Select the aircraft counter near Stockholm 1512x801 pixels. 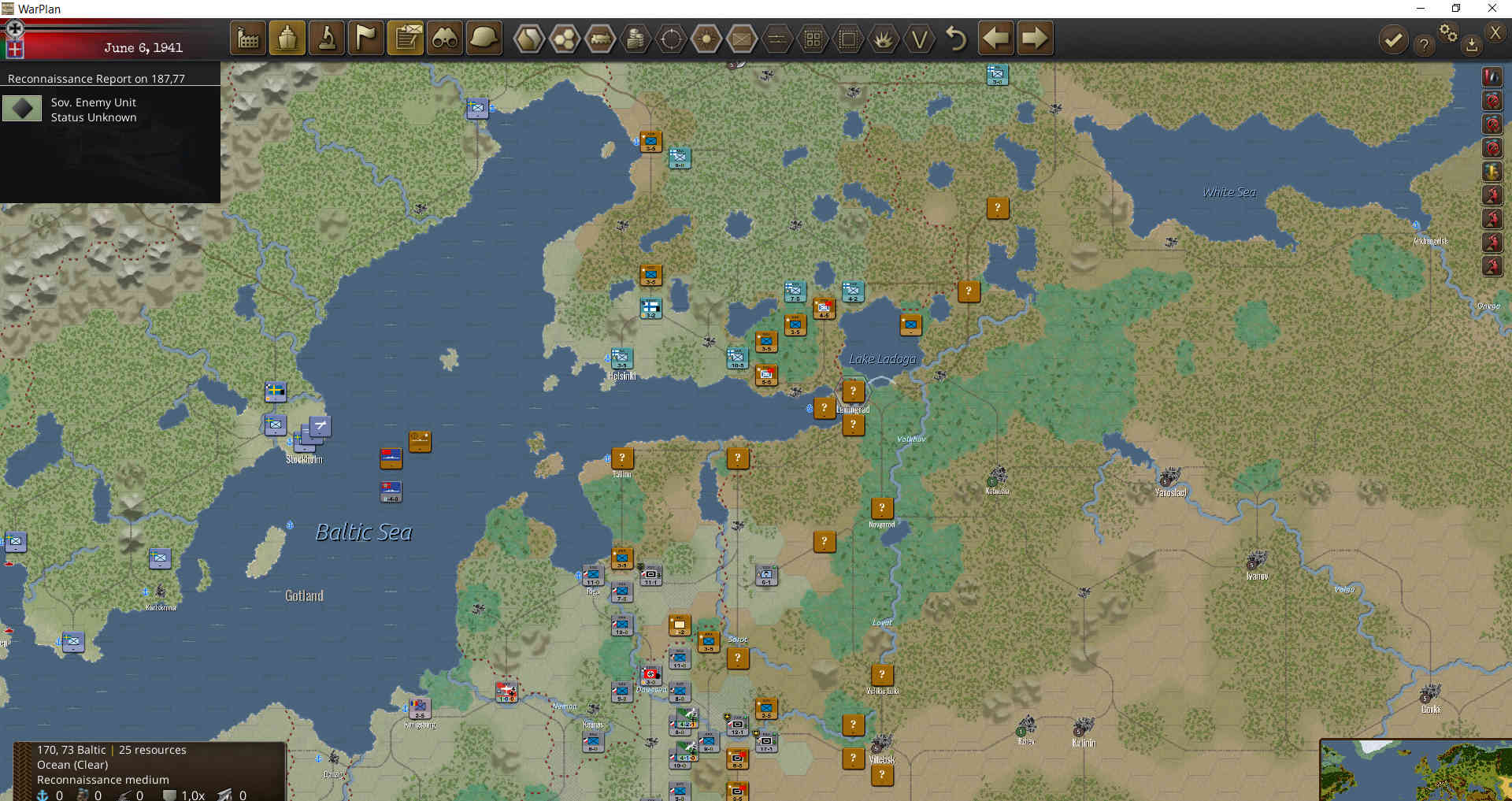[320, 426]
